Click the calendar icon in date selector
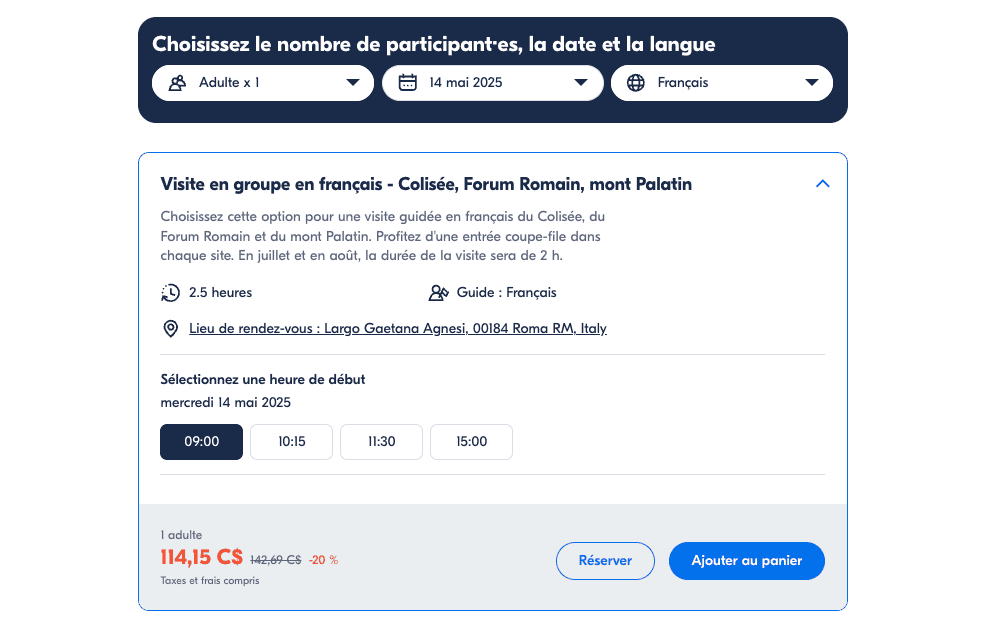Viewport: 989px width, 619px height. tap(407, 83)
